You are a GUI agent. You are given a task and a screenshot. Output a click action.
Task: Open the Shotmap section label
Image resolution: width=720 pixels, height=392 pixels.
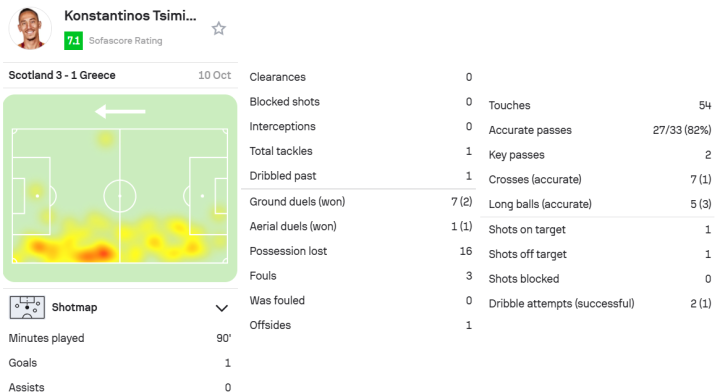pos(74,307)
